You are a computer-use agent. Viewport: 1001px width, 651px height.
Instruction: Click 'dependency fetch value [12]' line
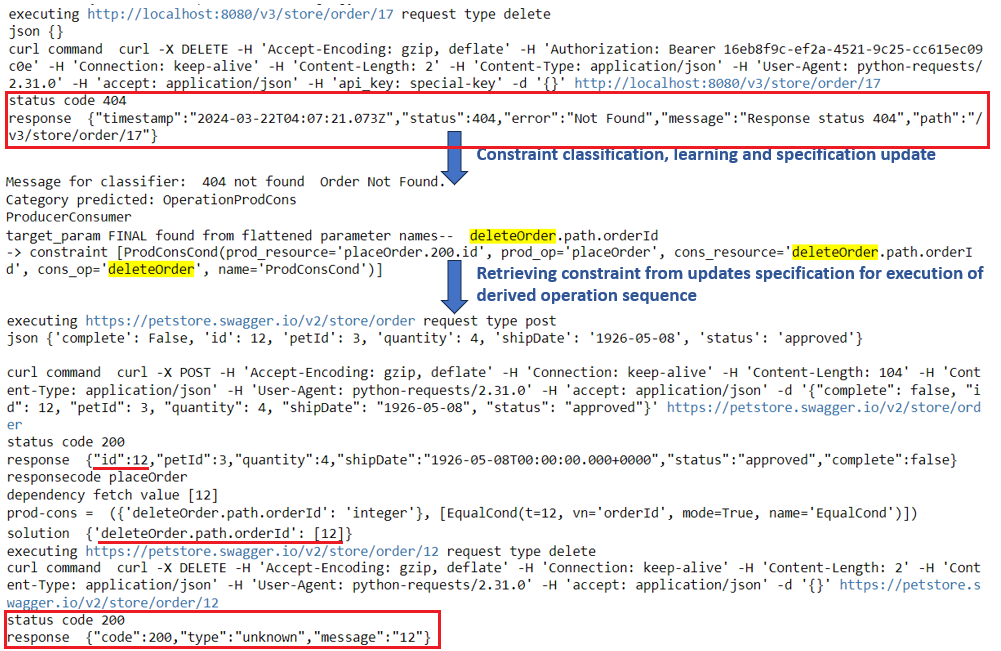[x=112, y=495]
